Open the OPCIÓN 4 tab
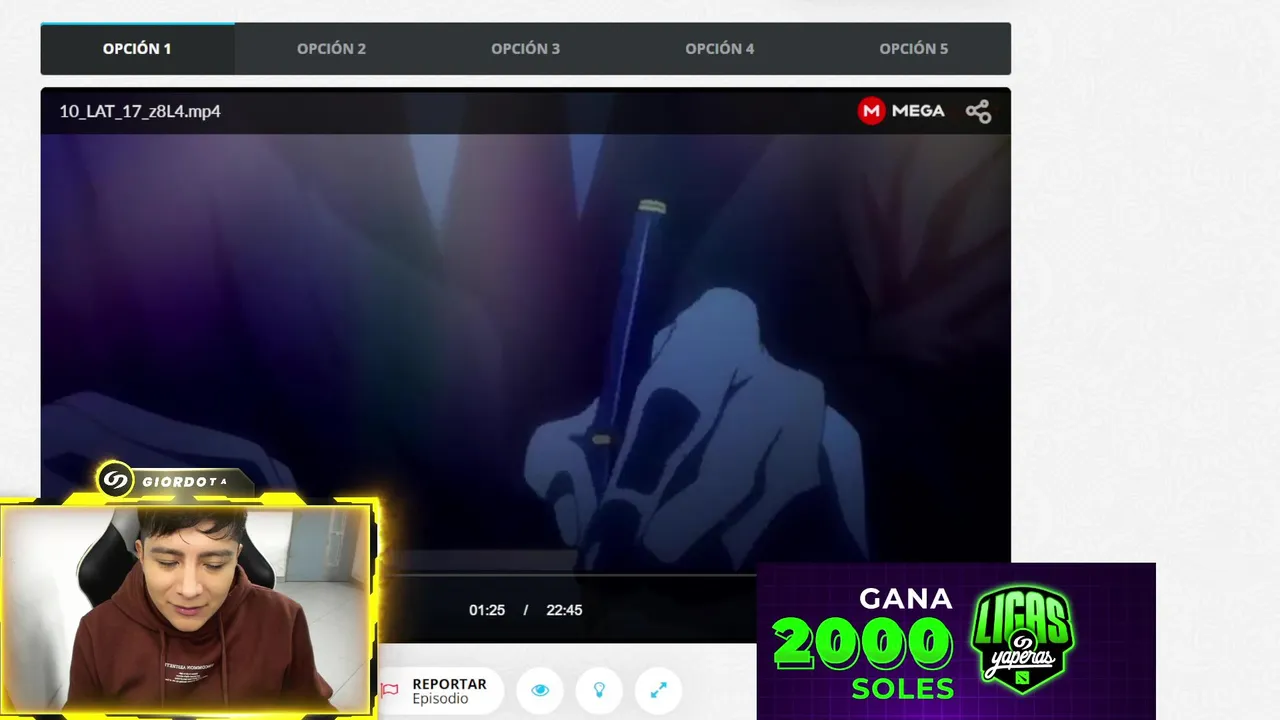1280x720 pixels. tap(719, 48)
